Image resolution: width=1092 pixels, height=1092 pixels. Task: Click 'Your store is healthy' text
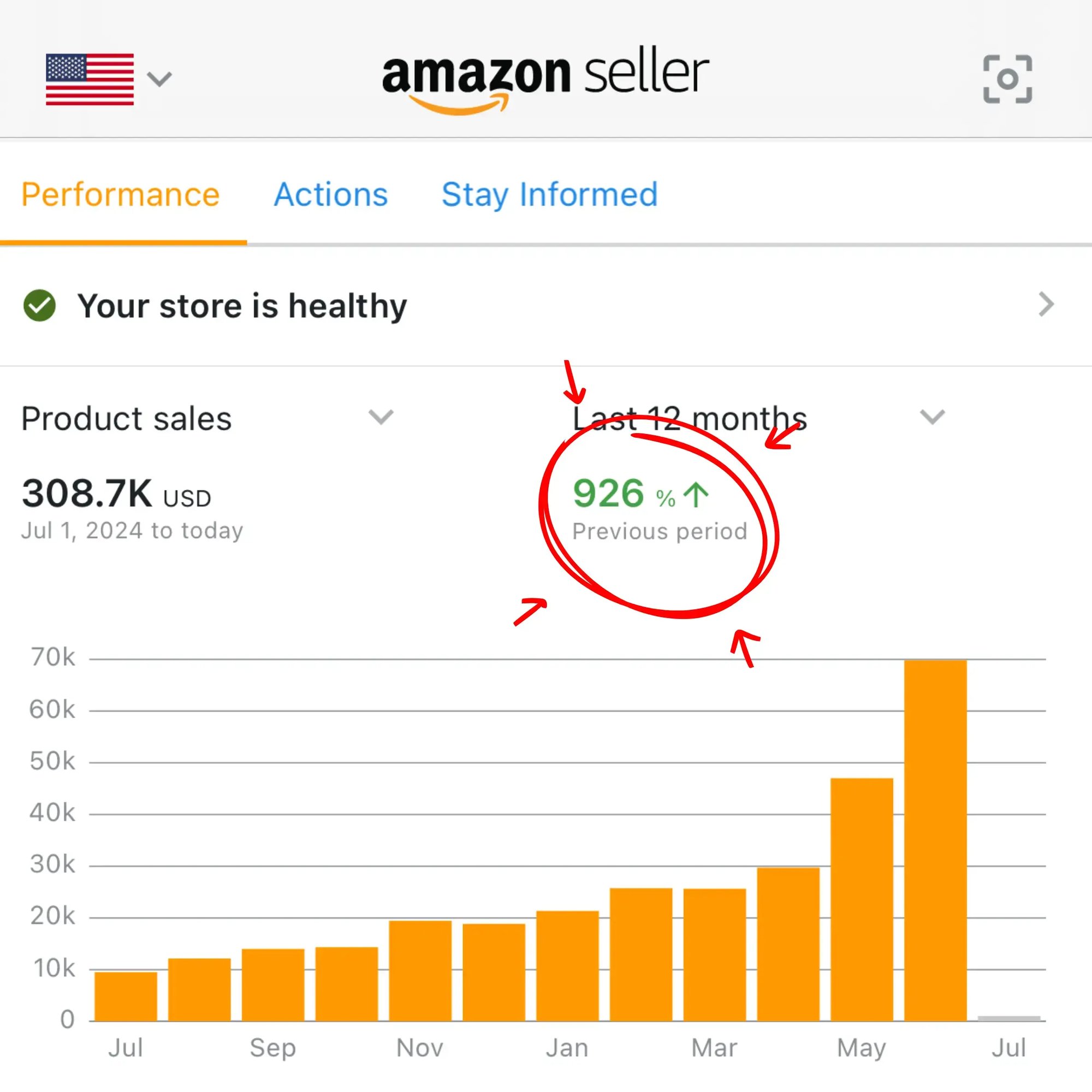242,306
